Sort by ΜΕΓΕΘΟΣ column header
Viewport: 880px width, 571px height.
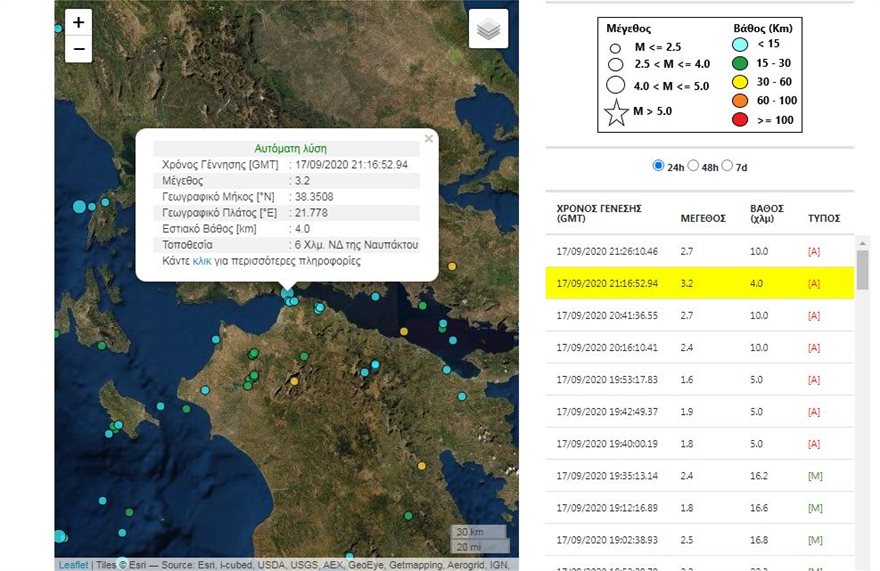[x=702, y=217]
